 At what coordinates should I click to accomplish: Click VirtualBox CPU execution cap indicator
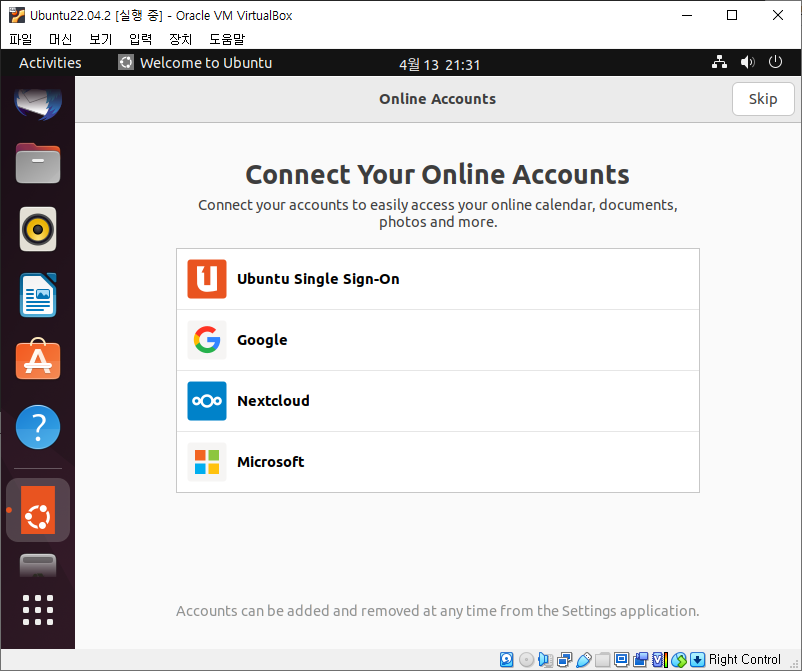[660, 659]
